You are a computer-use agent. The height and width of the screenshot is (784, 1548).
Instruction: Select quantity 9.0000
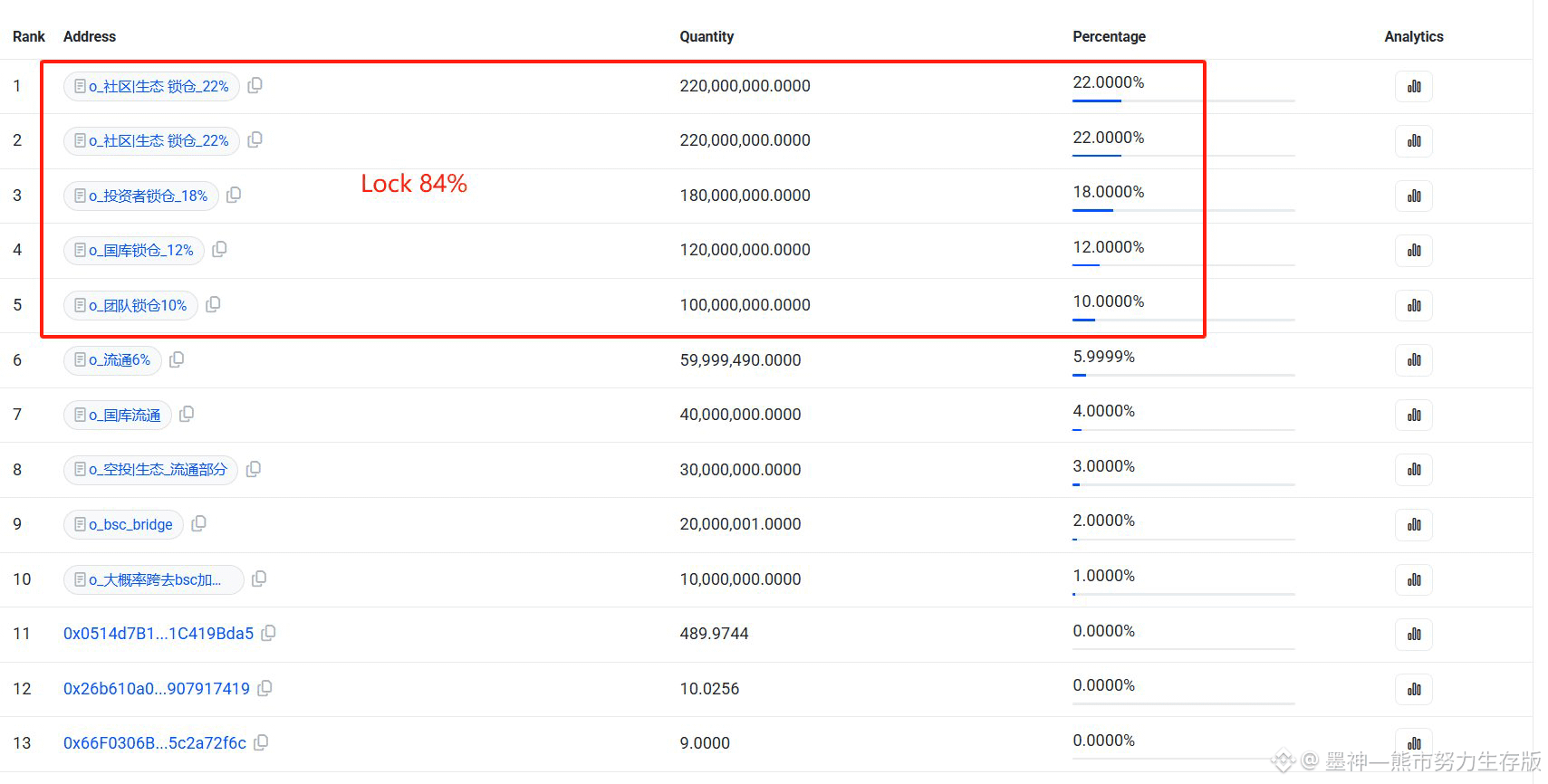click(x=706, y=743)
